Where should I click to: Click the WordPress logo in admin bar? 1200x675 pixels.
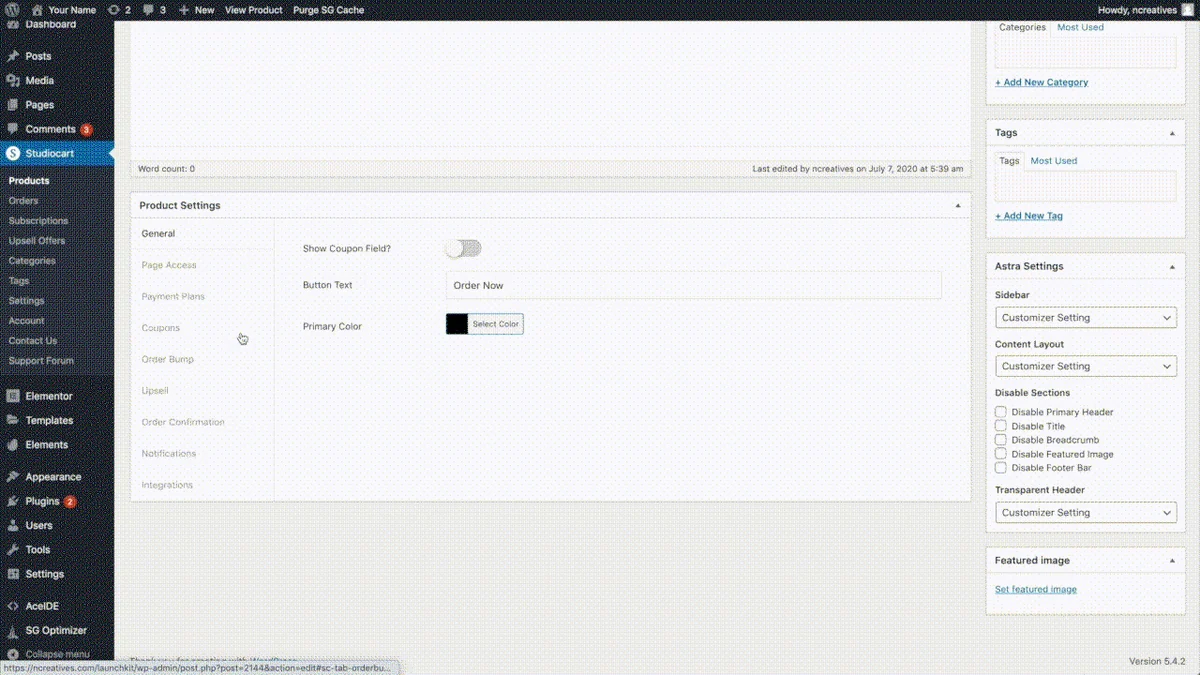pyautogui.click(x=13, y=10)
